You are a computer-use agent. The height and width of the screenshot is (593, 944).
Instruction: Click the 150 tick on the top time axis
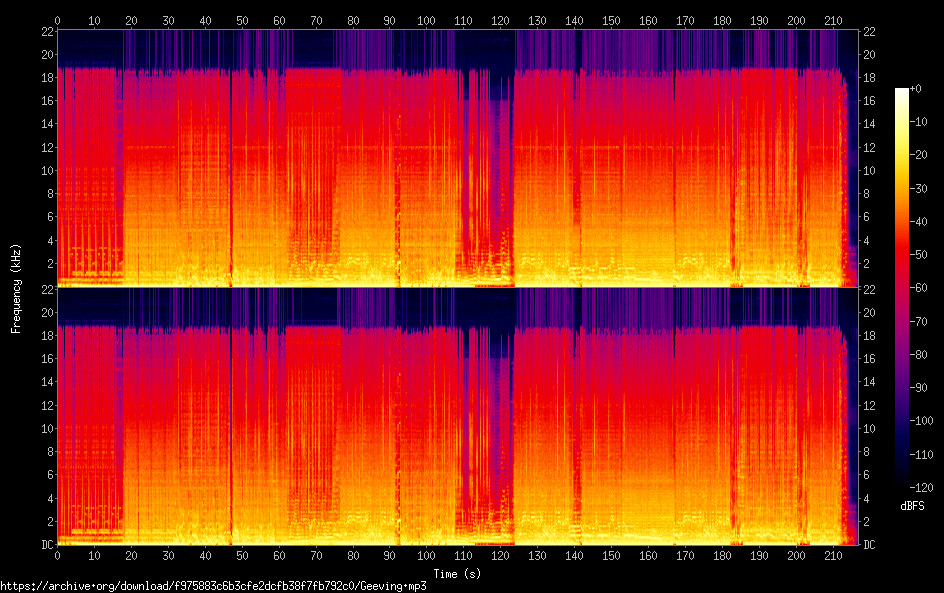click(x=612, y=20)
